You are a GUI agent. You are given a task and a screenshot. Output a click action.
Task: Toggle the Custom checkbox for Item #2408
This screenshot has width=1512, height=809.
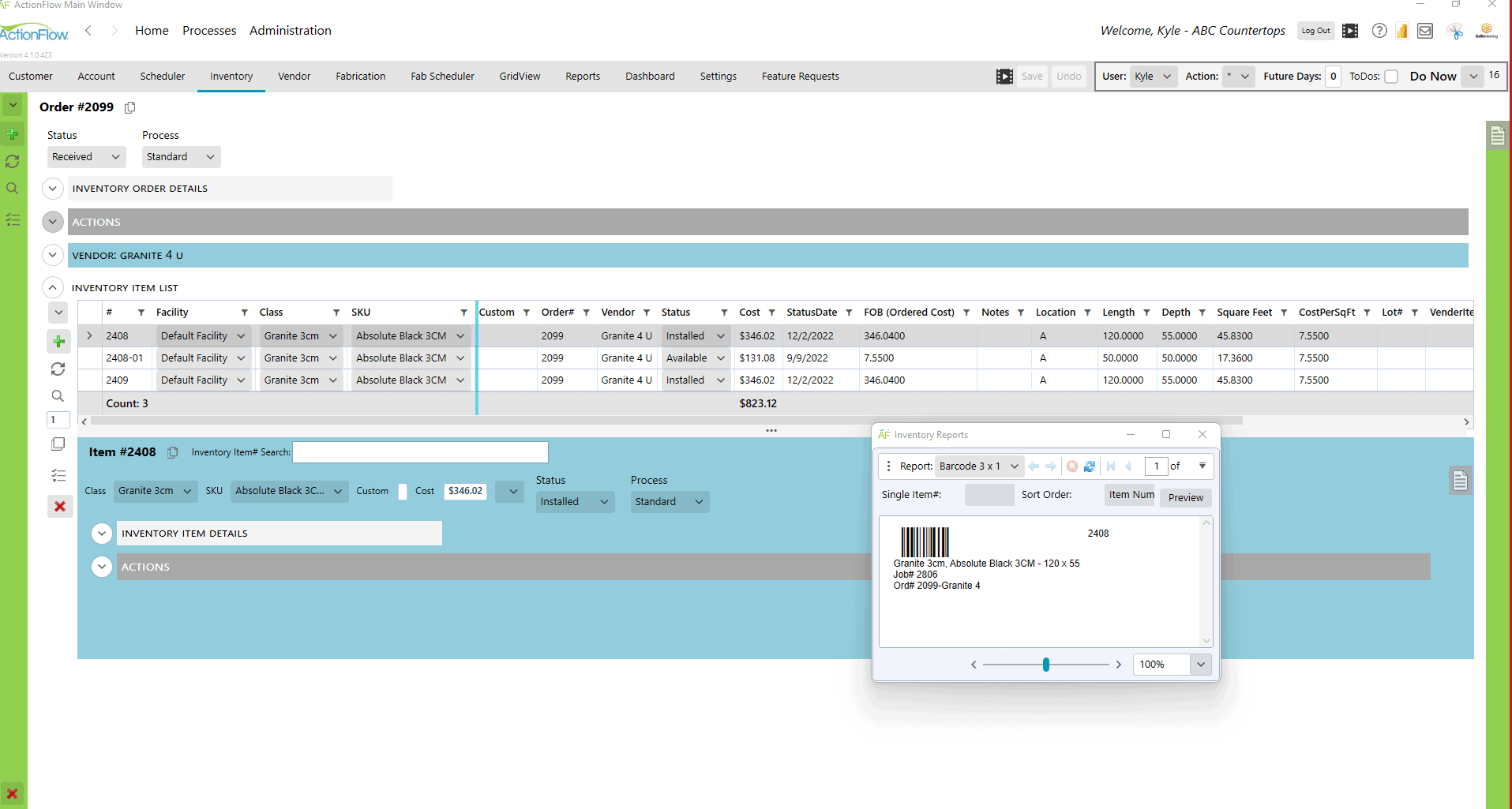click(403, 491)
